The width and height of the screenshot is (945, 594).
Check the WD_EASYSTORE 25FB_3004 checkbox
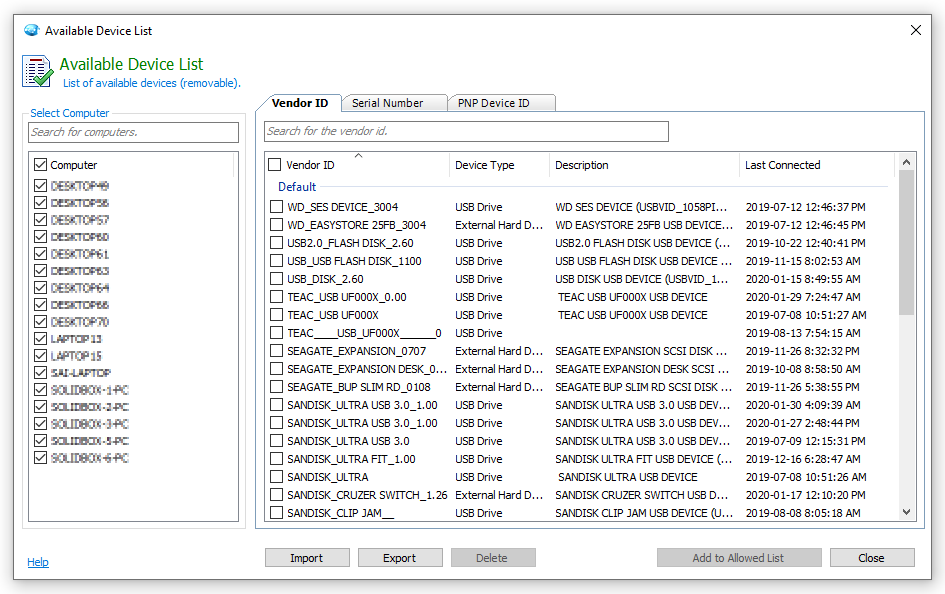277,225
